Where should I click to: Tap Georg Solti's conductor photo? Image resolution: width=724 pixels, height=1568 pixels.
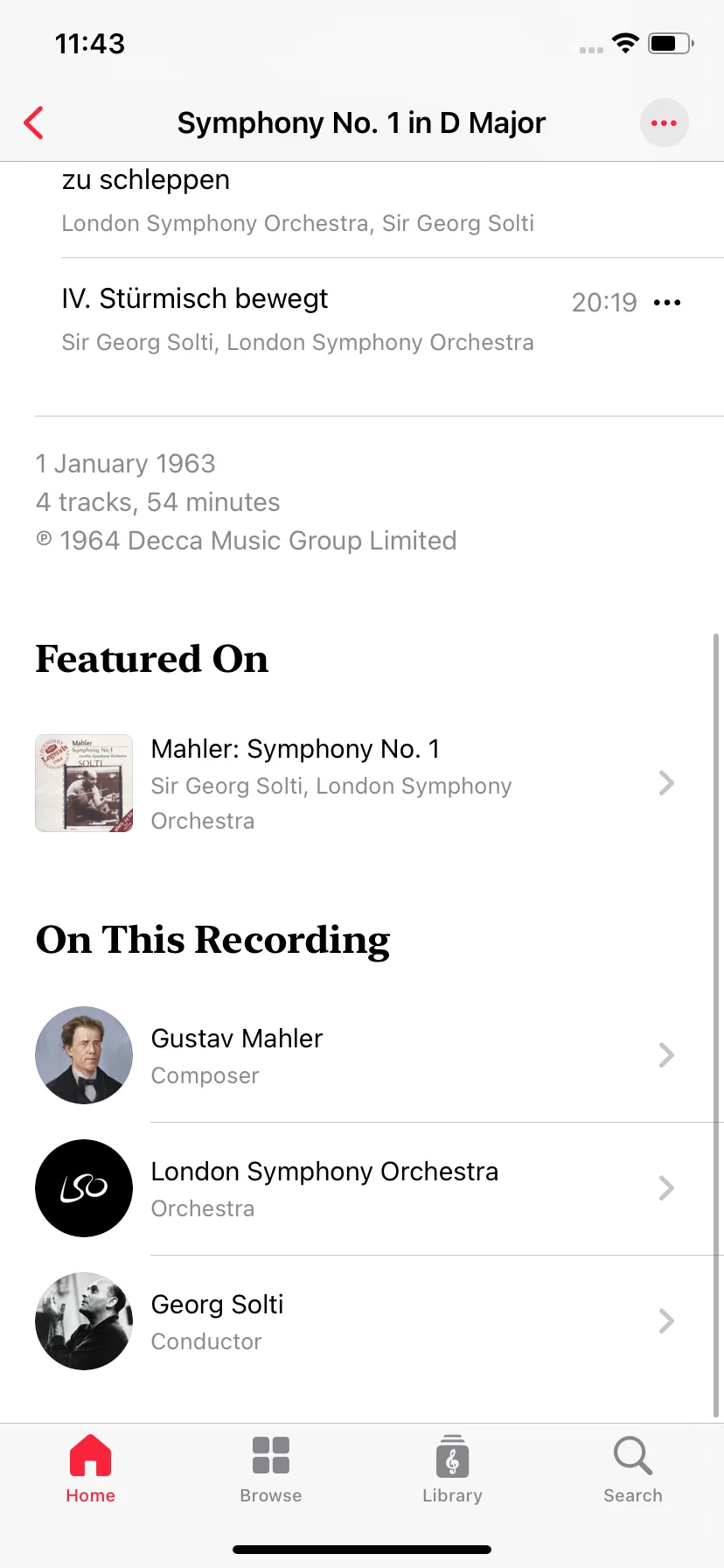84,1321
